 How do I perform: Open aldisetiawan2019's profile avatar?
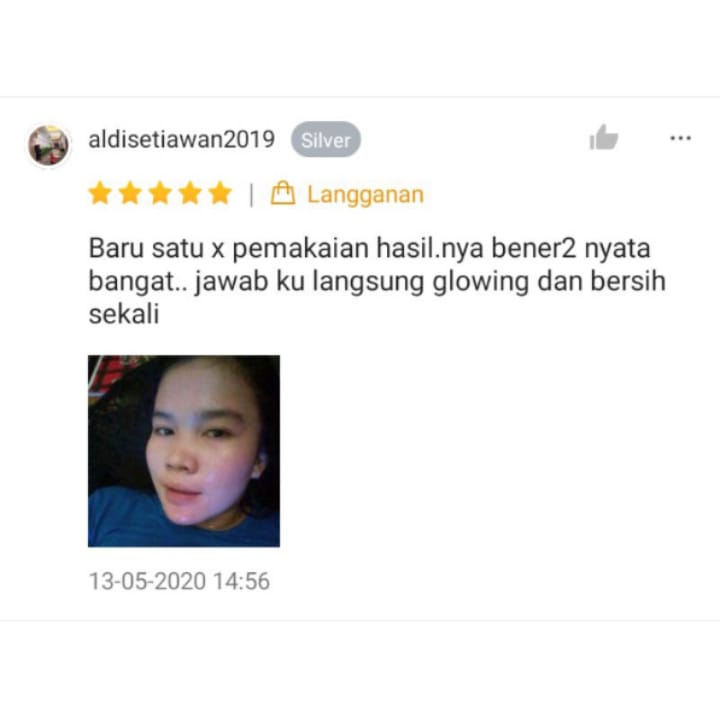49,145
